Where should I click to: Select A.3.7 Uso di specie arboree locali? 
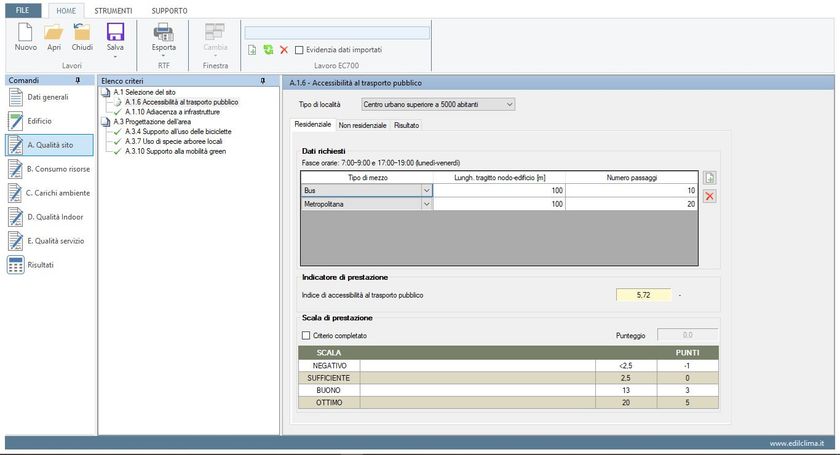pyautogui.click(x=174, y=141)
